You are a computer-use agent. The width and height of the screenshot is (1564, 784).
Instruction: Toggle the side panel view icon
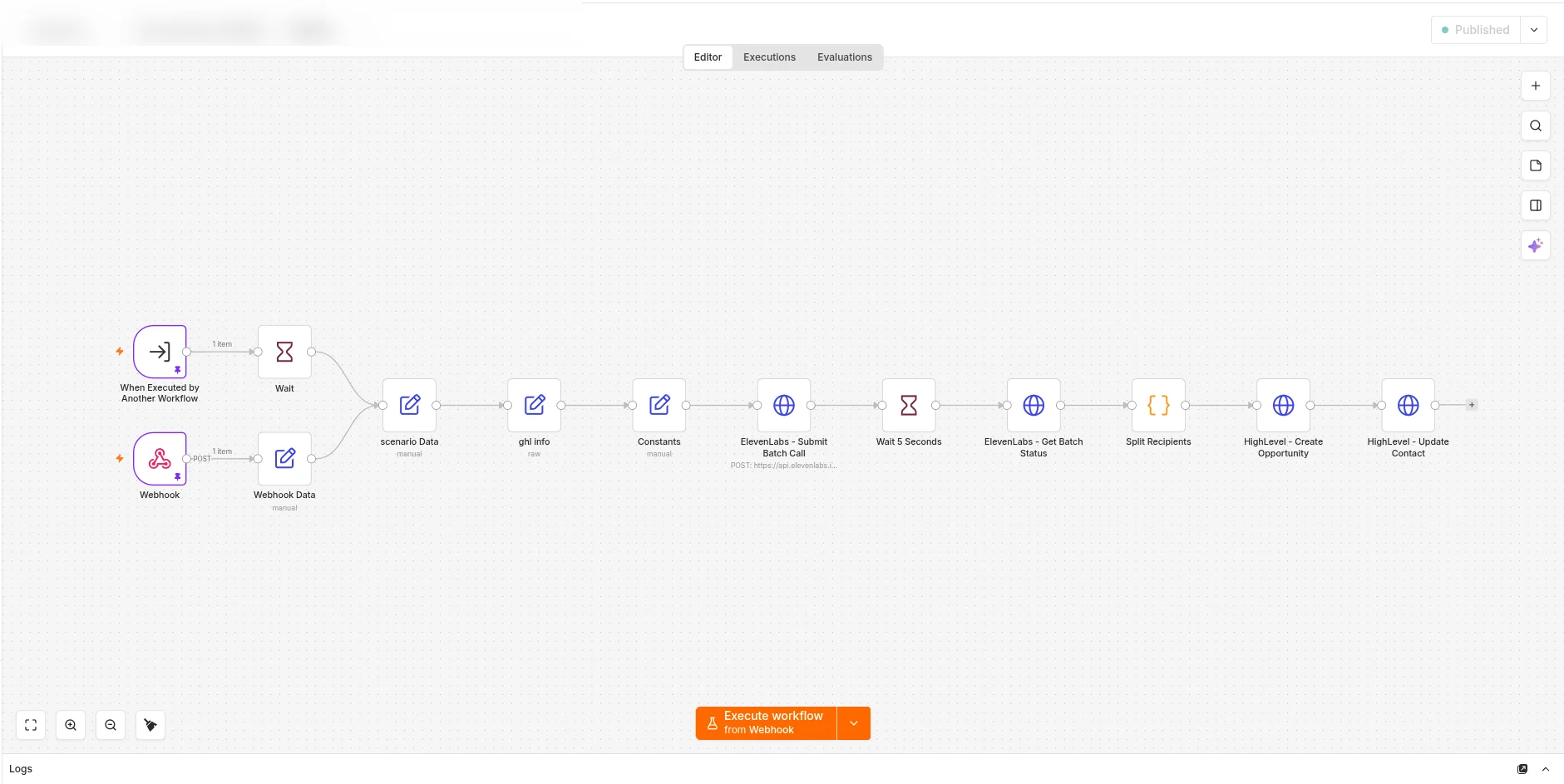pyautogui.click(x=1536, y=205)
